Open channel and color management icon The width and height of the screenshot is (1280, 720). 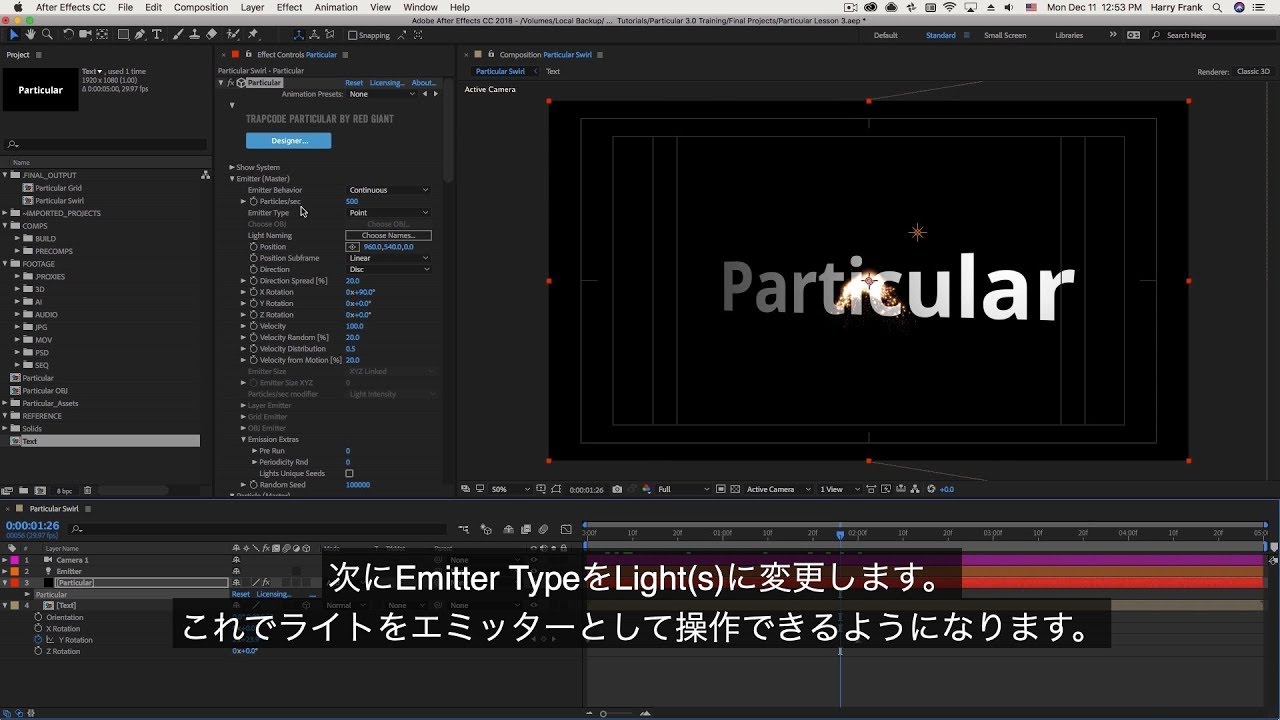646,489
